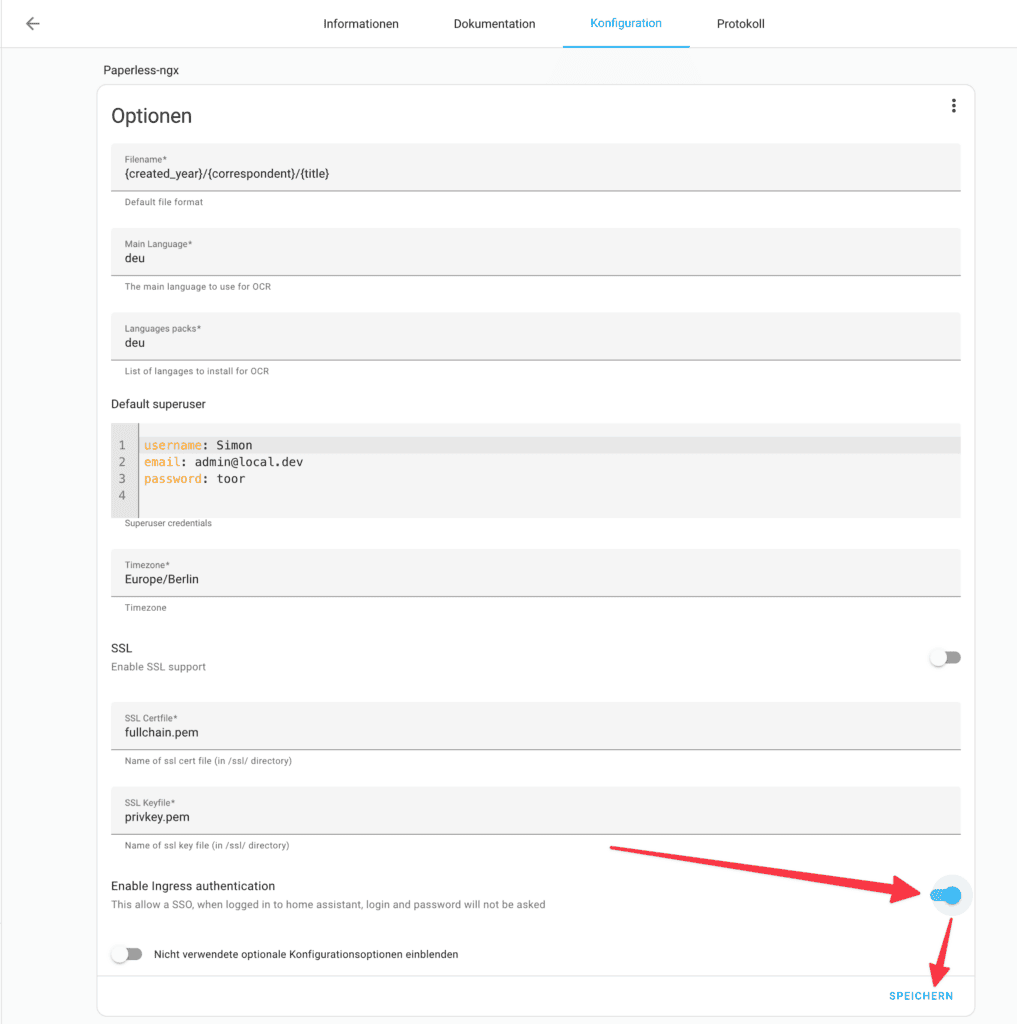The width and height of the screenshot is (1017, 1024).
Task: Click the email line in superuser editor
Action: tap(549, 462)
